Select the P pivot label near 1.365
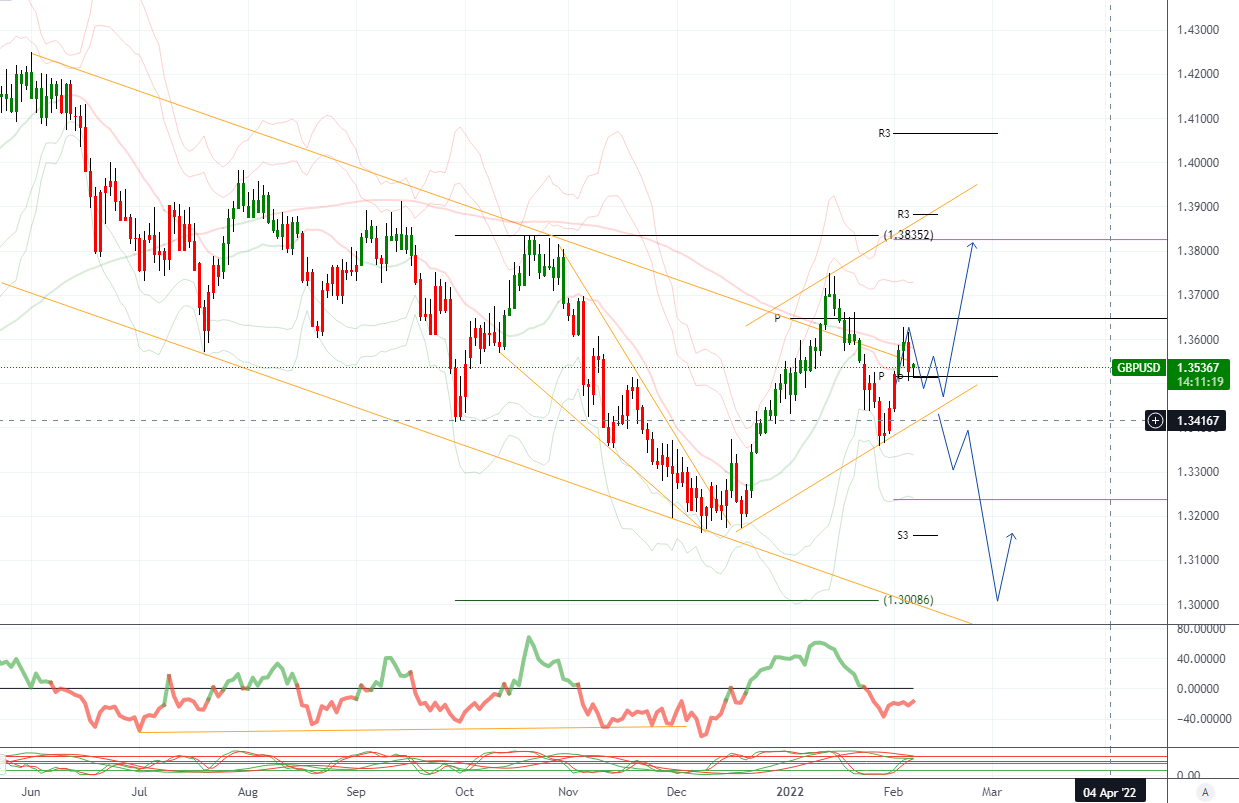 776,318
